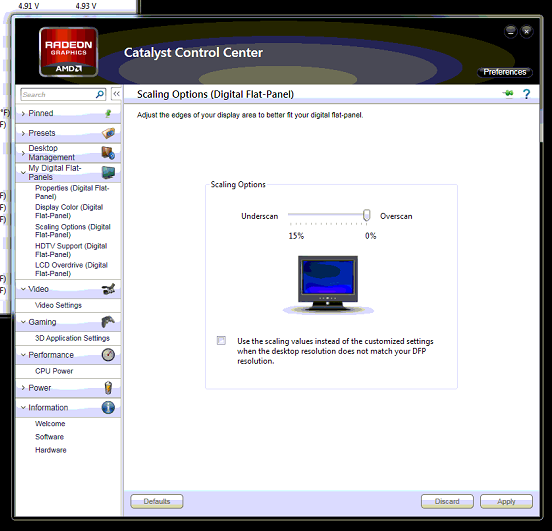Open HDTV Support (Digital Flat-Panel) page
The image size is (552, 531).
pyautogui.click(x=71, y=250)
